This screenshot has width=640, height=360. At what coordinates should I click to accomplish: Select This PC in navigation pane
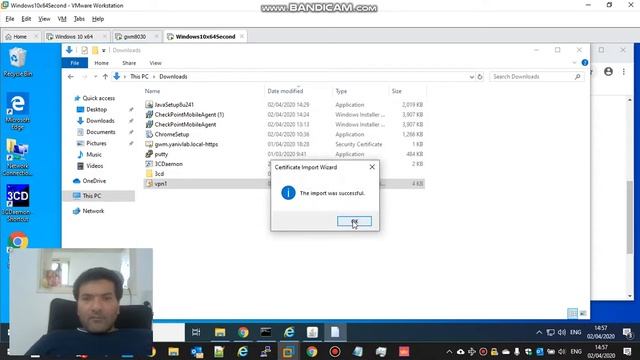tap(91, 196)
